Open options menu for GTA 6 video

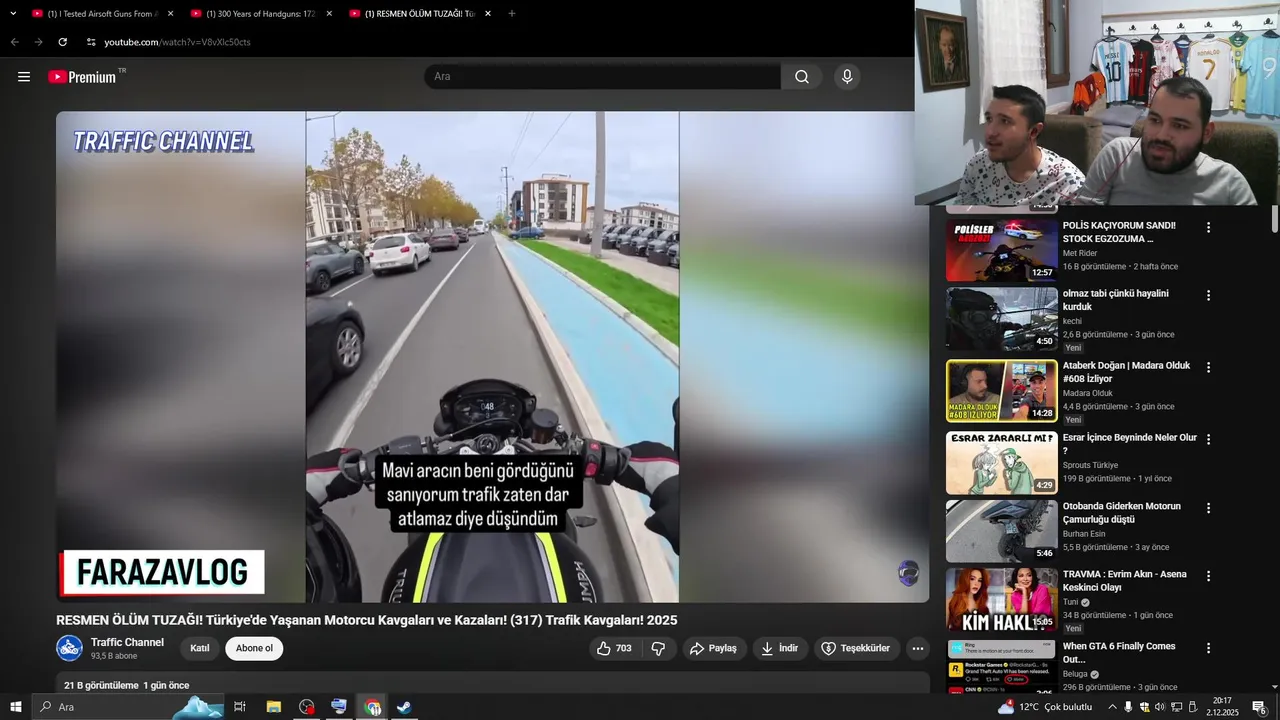(x=1208, y=648)
